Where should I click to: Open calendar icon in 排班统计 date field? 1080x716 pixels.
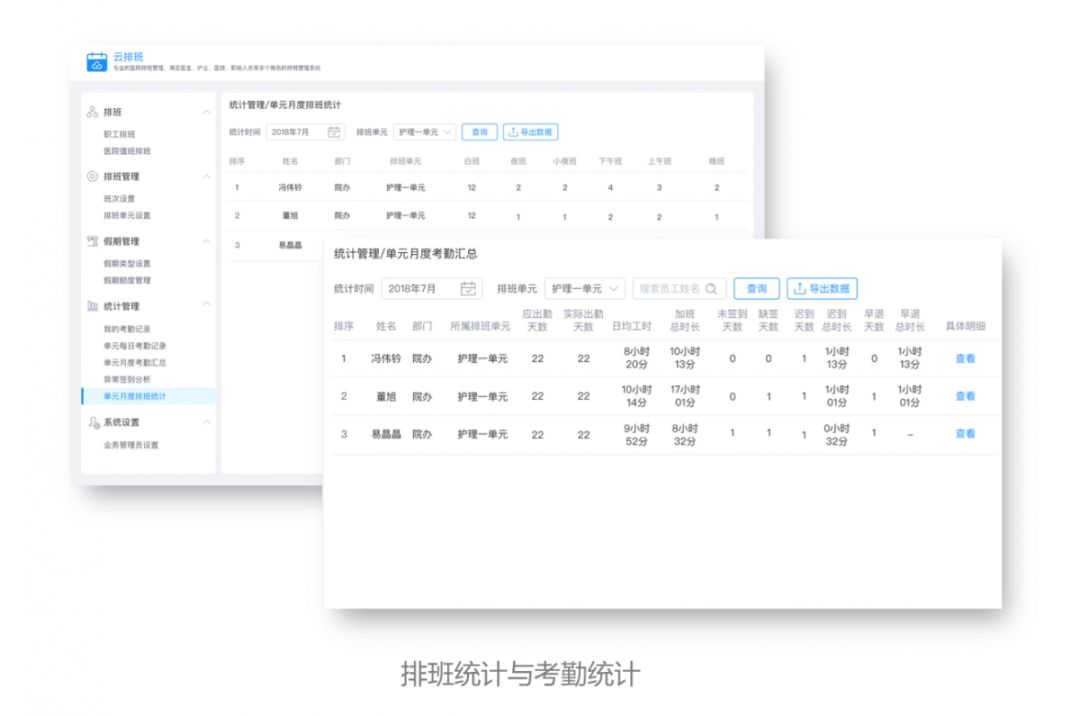[334, 131]
